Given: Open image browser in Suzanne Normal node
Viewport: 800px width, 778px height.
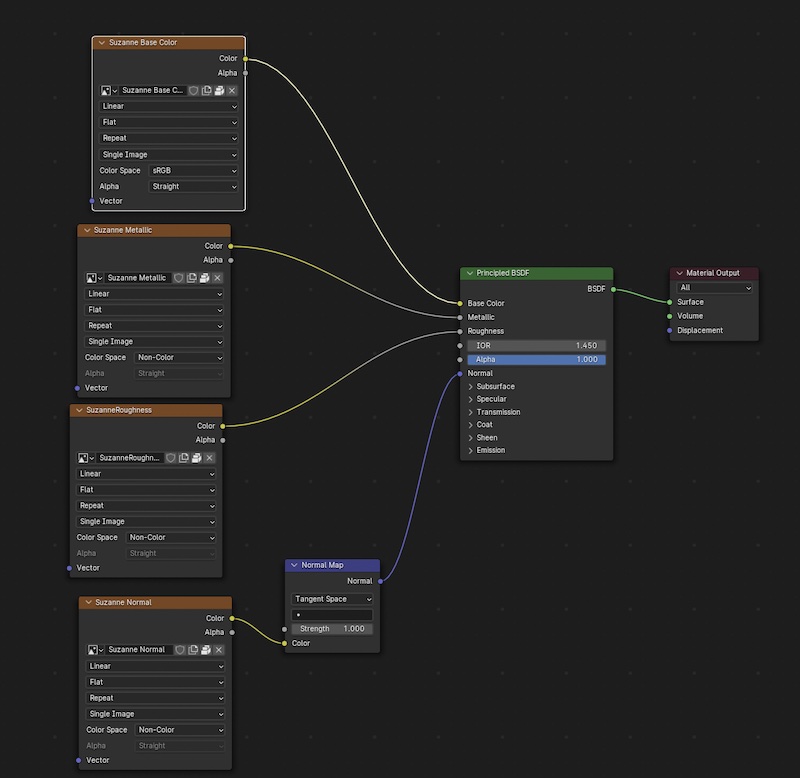Looking at the screenshot, I should [x=95, y=650].
